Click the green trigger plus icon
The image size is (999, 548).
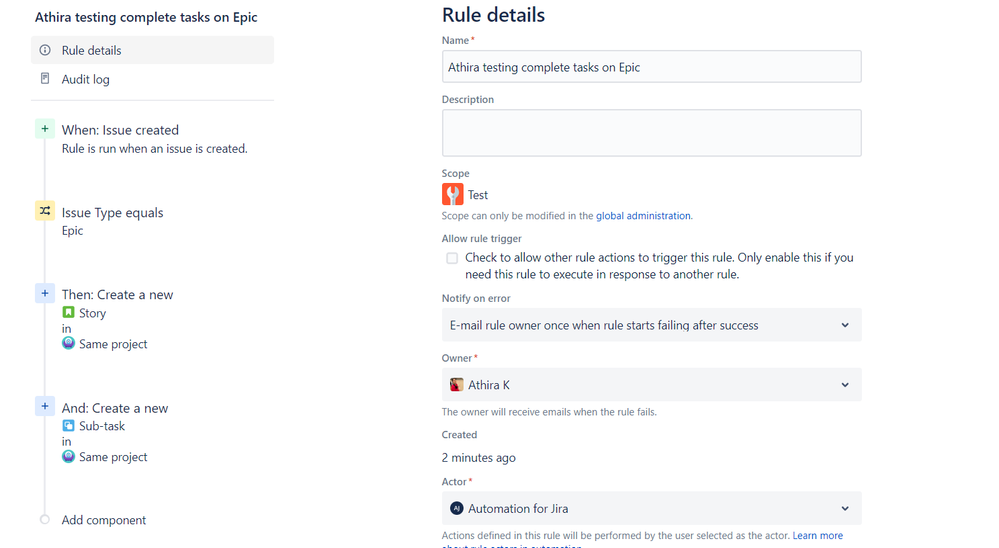coord(45,129)
